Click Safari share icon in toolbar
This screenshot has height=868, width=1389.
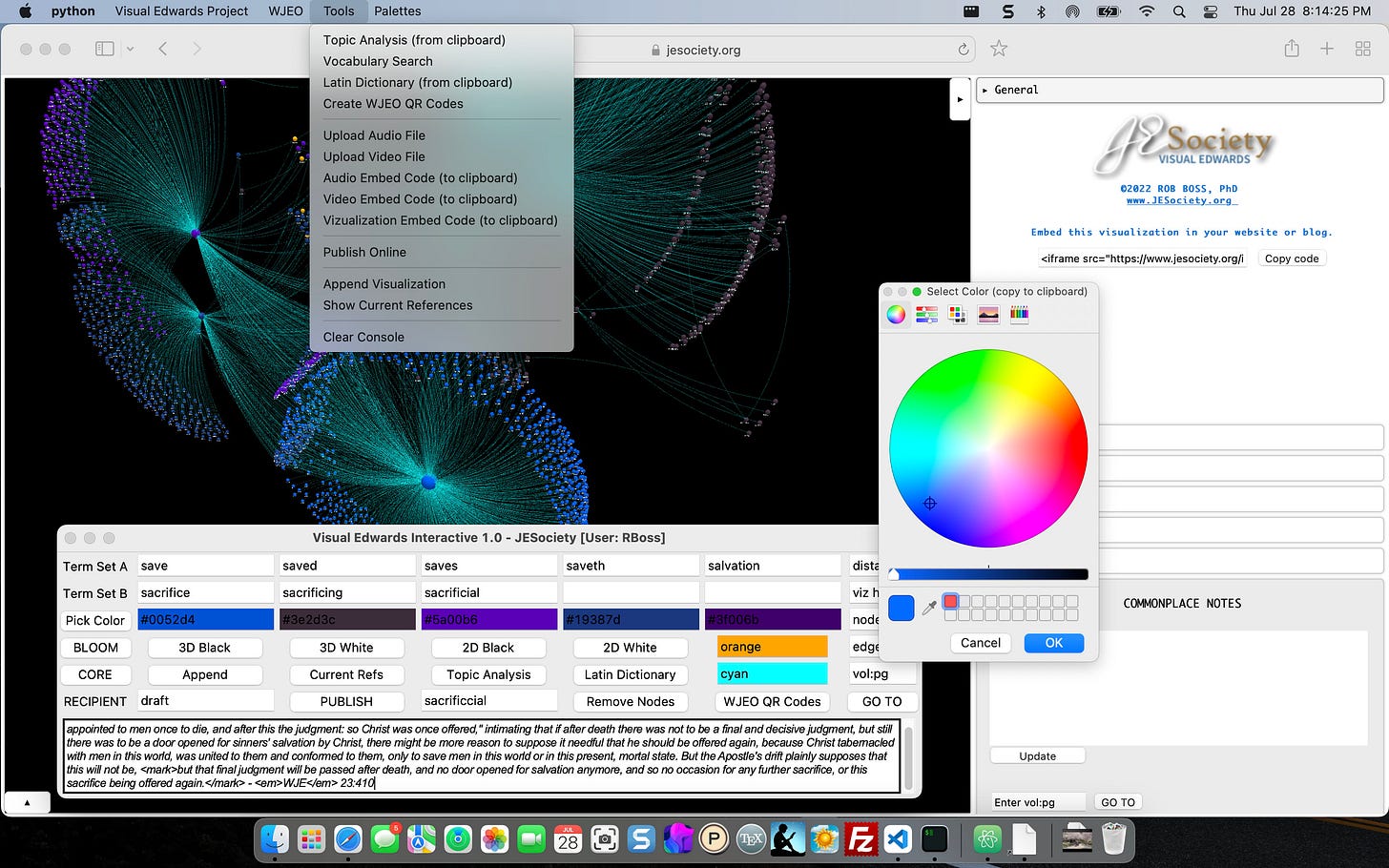[1292, 49]
